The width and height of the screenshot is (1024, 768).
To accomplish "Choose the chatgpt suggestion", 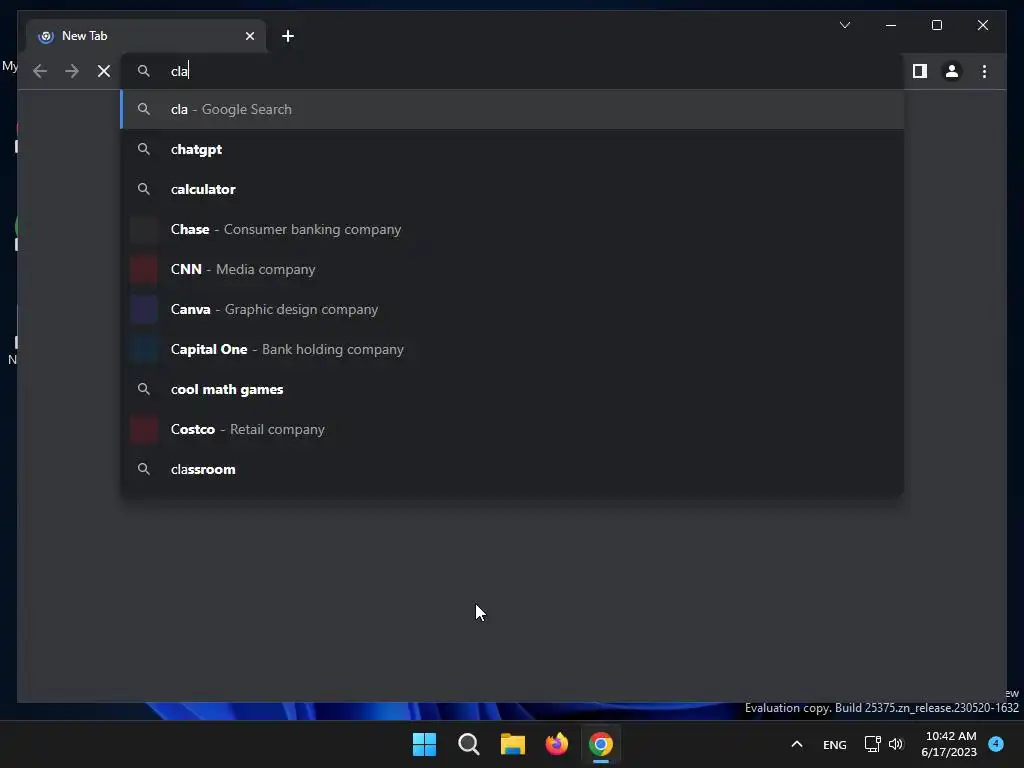I will [512, 150].
